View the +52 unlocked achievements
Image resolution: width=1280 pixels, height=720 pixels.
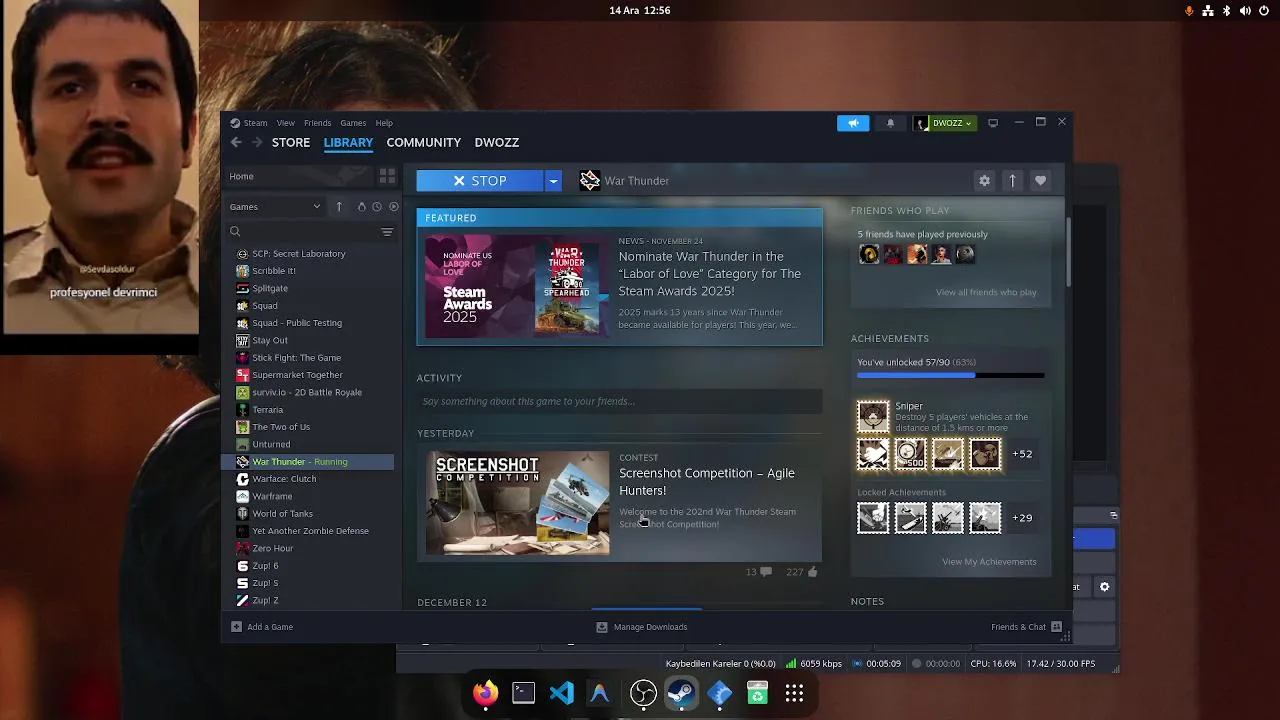(x=1022, y=454)
